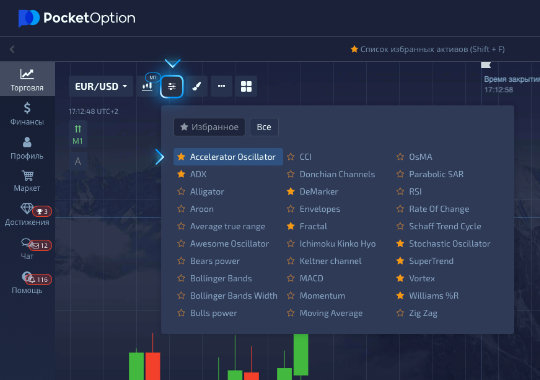This screenshot has width=540, height=380.
Task: Click the PocketOption logo
Action: pyautogui.click(x=77, y=18)
